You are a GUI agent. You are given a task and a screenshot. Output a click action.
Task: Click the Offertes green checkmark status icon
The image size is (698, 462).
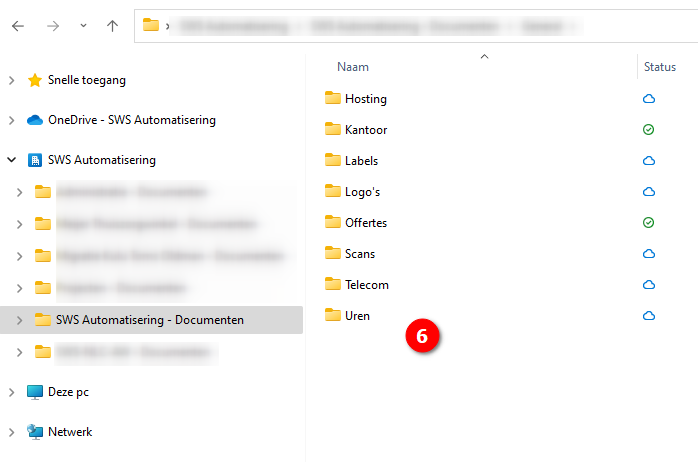tap(648, 223)
